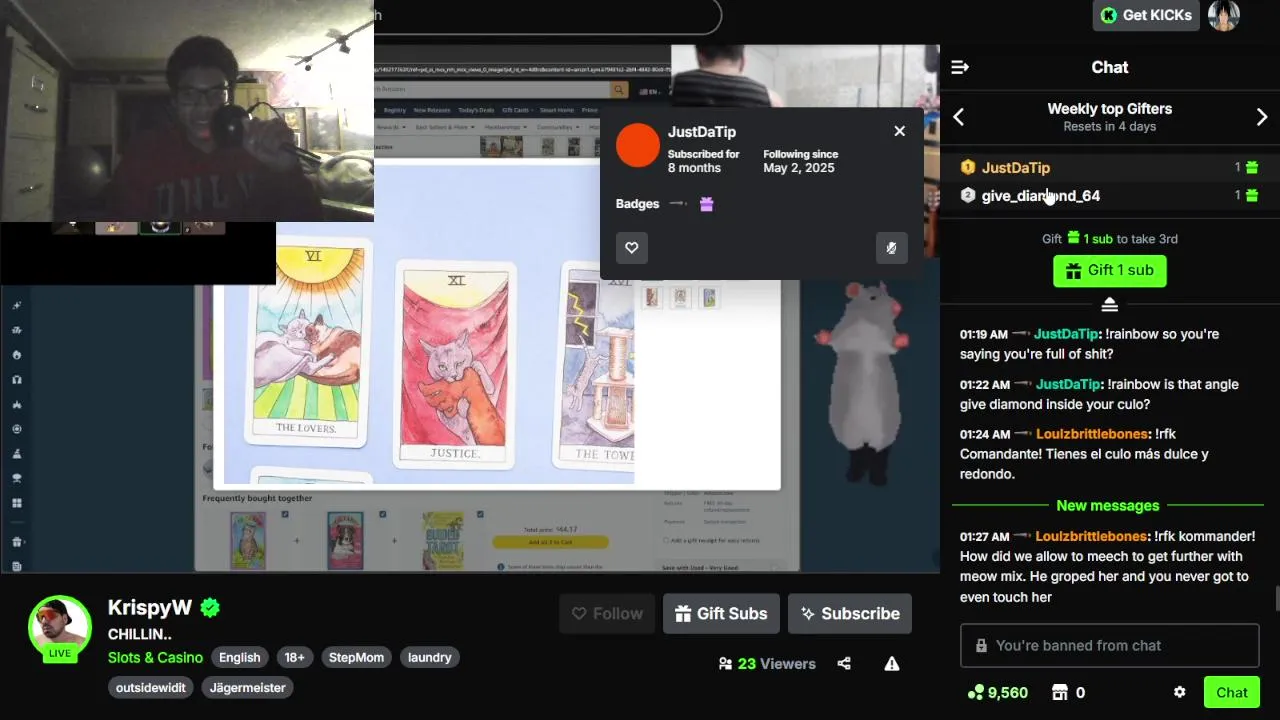This screenshot has width=1280, height=720.
Task: Click the banned chat input field
Action: click(x=1110, y=646)
